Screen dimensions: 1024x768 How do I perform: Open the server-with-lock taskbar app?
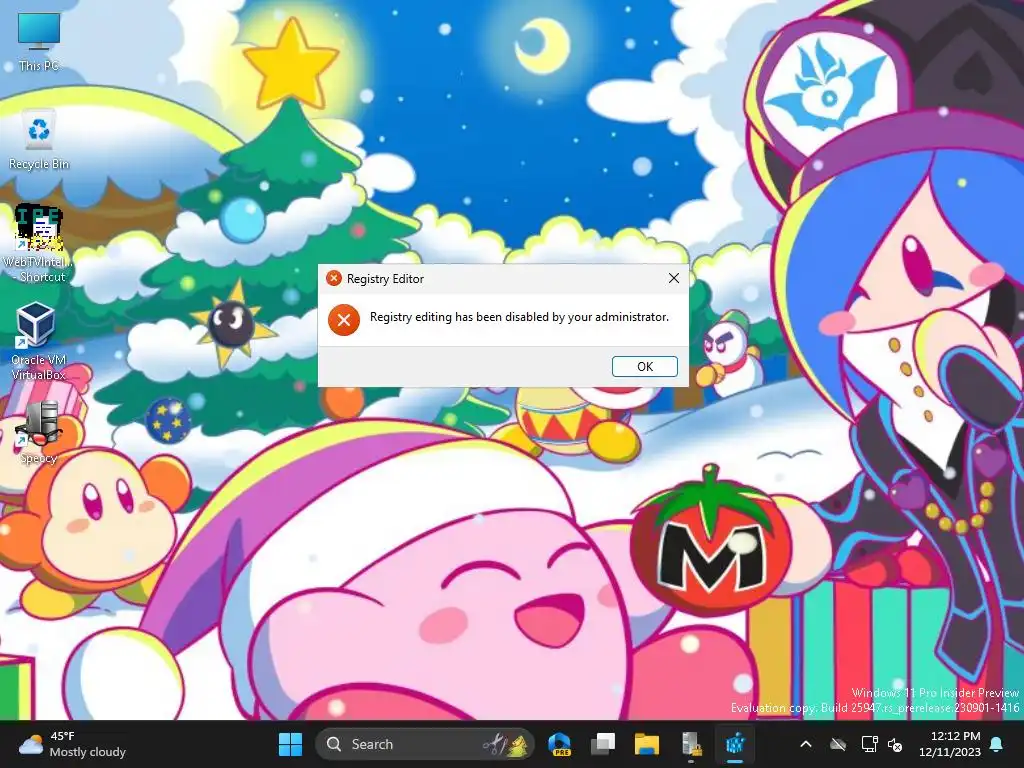point(691,744)
